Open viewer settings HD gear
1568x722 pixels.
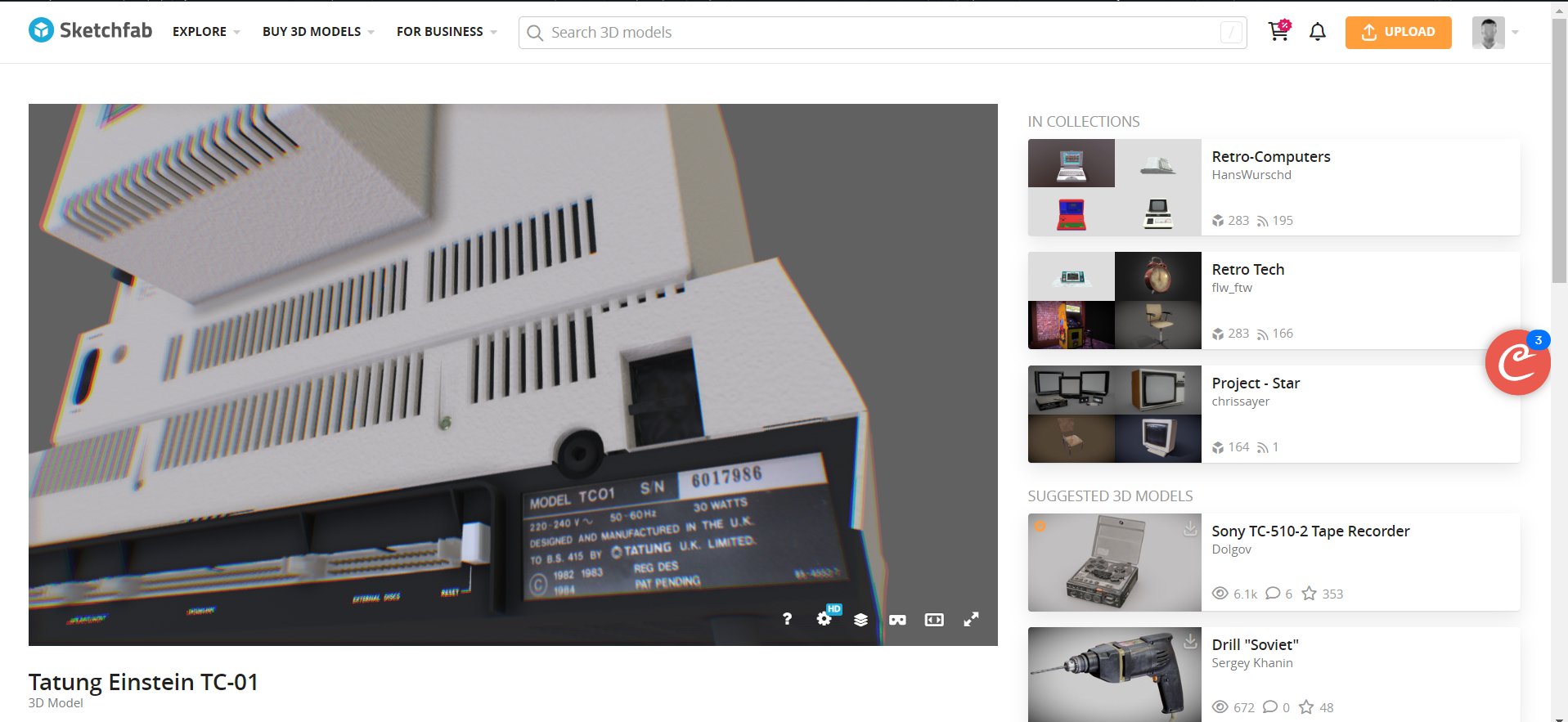[x=824, y=619]
